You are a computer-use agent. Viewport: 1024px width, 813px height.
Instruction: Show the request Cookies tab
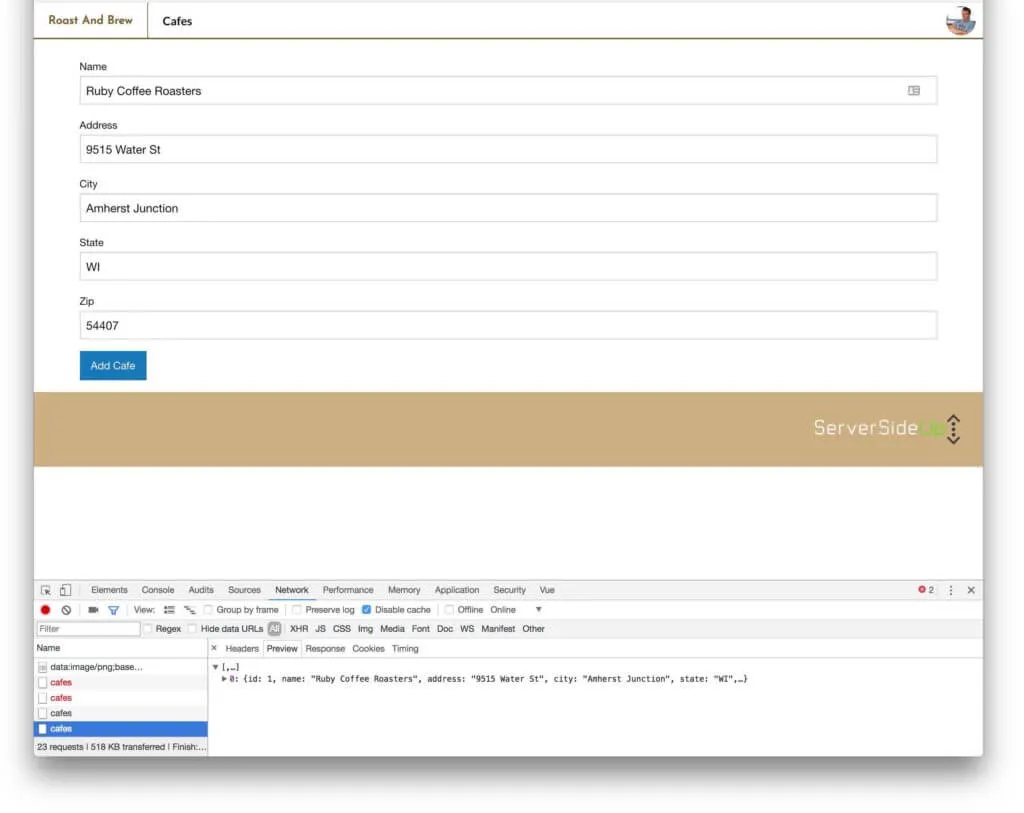coord(368,648)
